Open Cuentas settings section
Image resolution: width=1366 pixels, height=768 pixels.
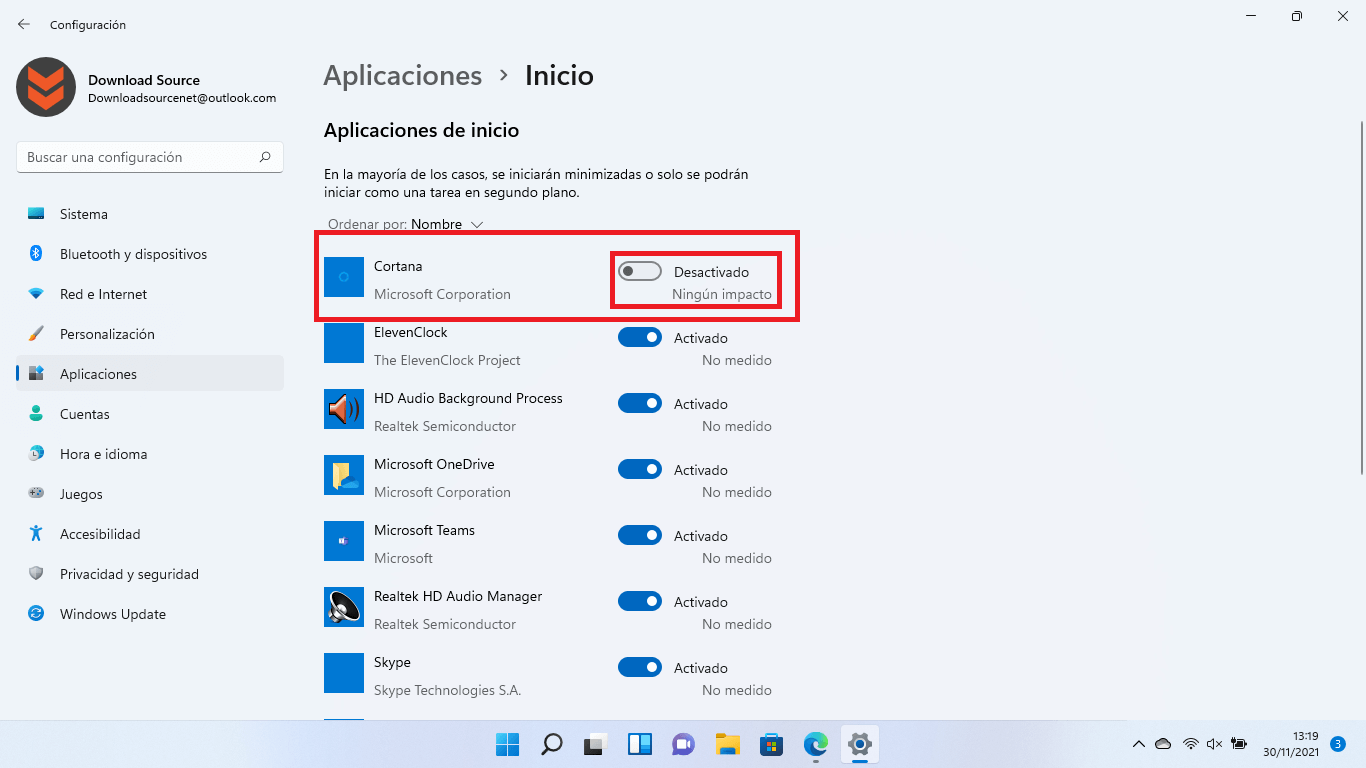[x=150, y=414]
